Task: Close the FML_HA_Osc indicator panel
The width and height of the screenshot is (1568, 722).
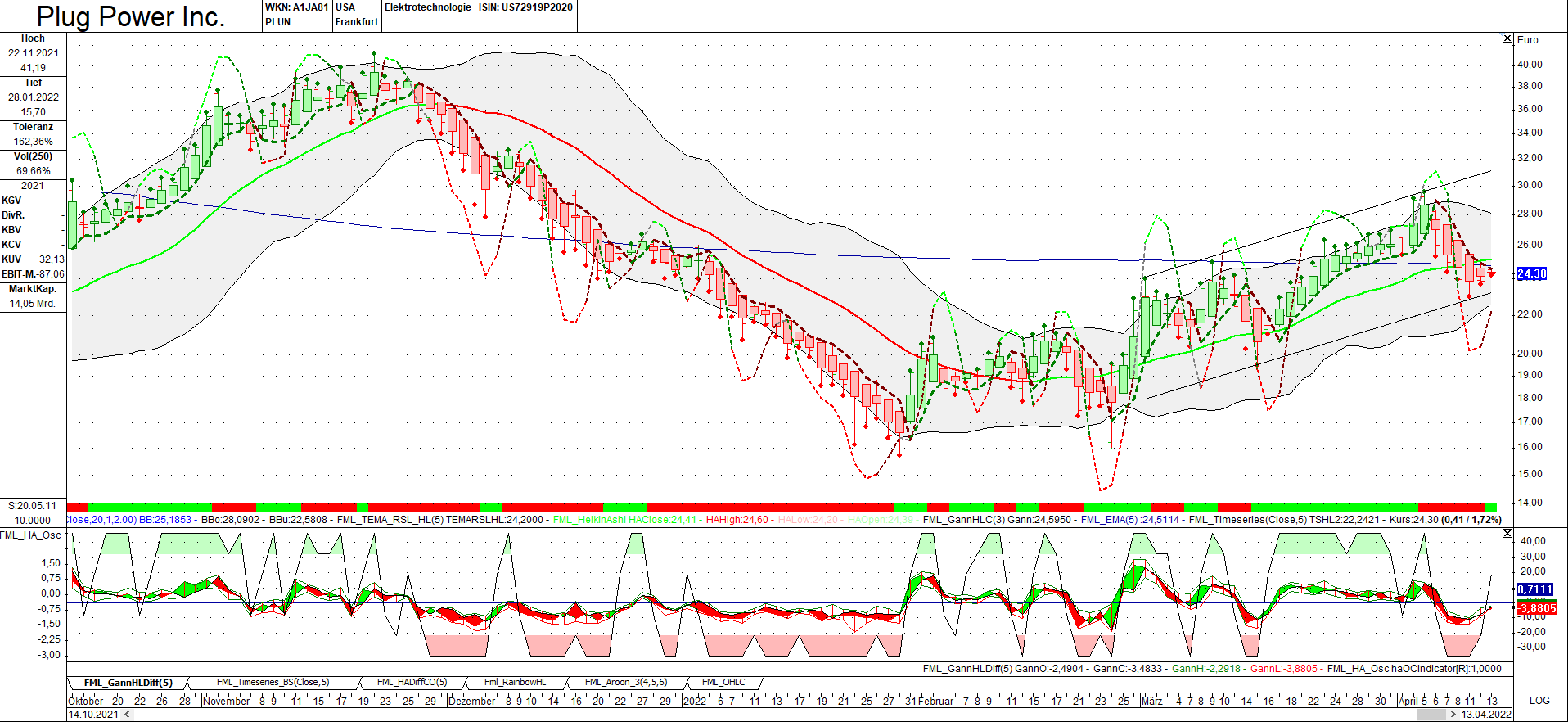Action: [x=1507, y=534]
